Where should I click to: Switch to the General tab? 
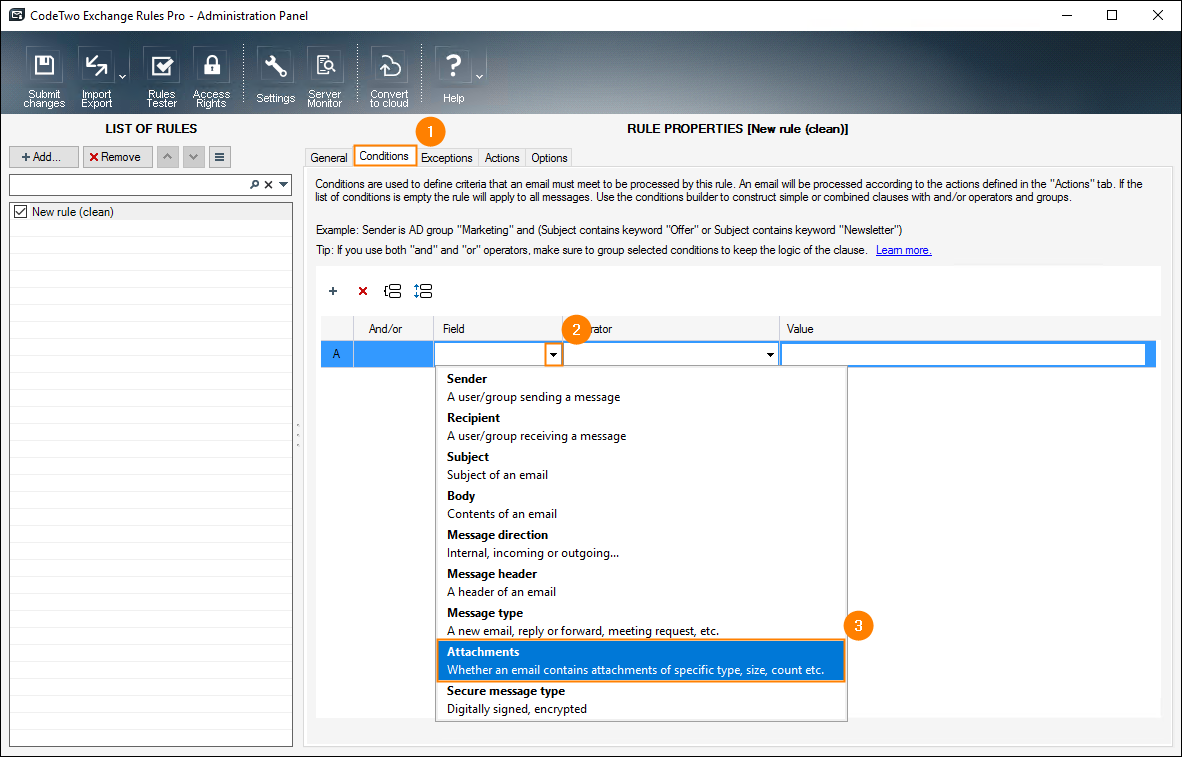pyautogui.click(x=329, y=158)
